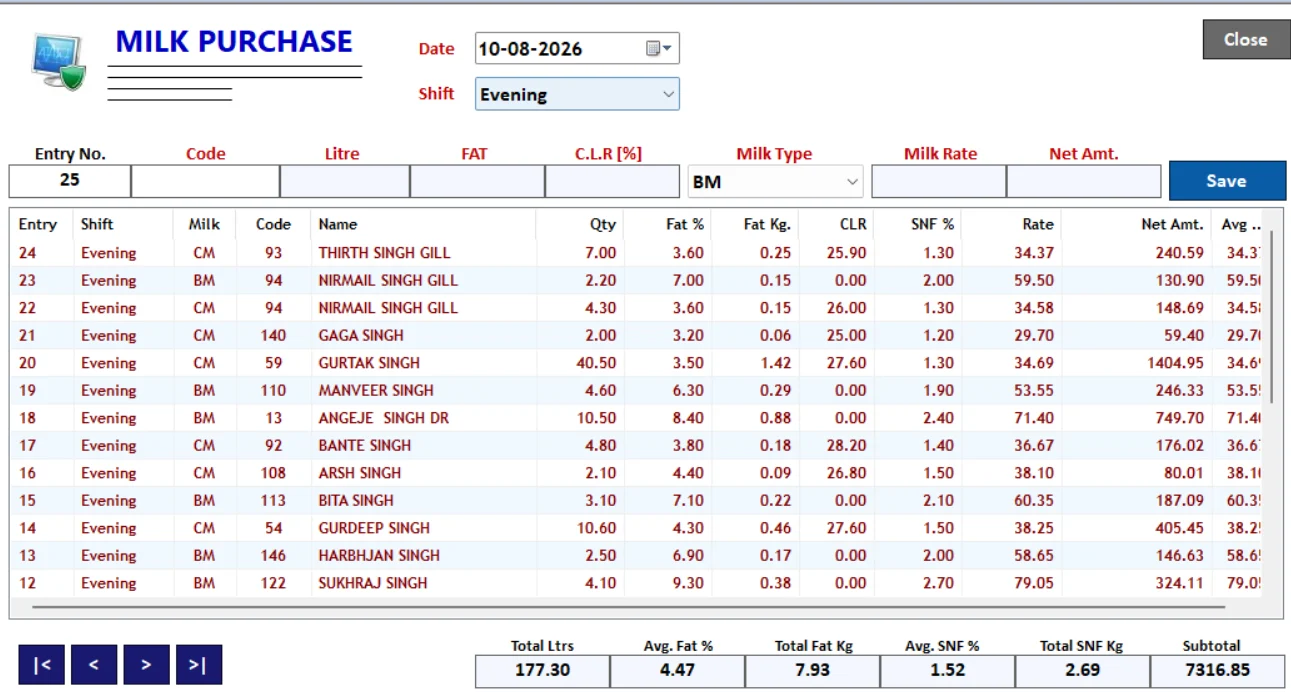Image resolution: width=1291 pixels, height=699 pixels.
Task: Sort by the Name column header
Action: coord(423,224)
